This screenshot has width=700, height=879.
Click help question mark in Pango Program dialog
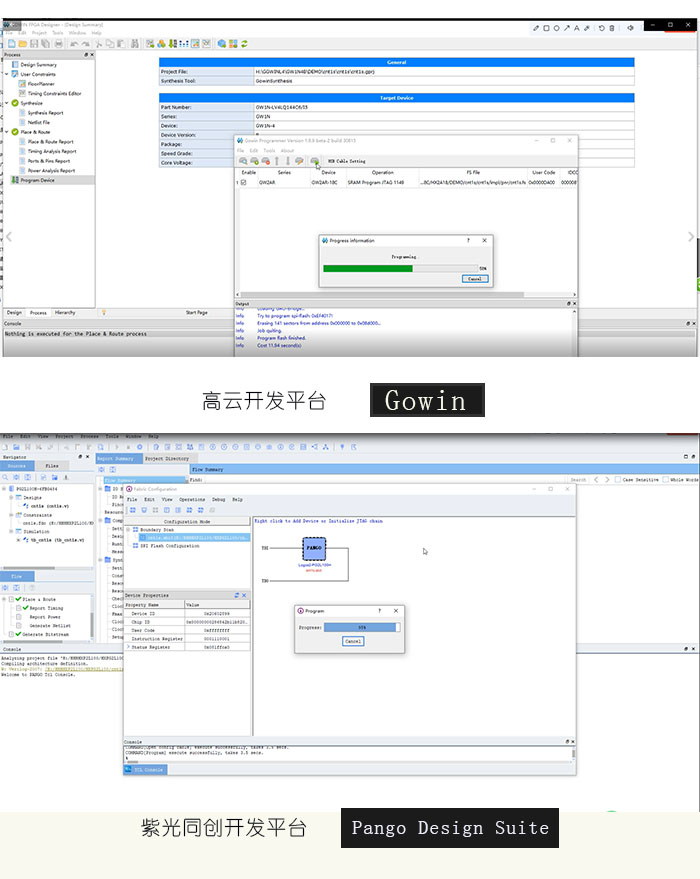379,610
